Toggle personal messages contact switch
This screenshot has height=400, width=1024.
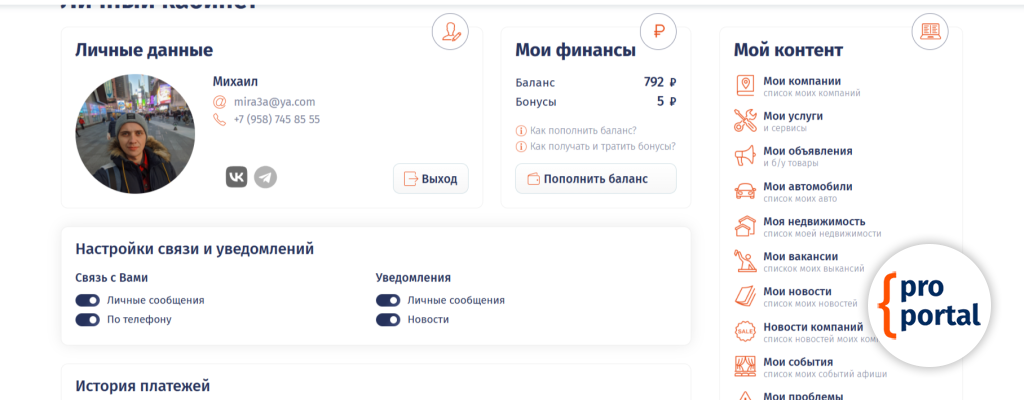click(x=87, y=300)
